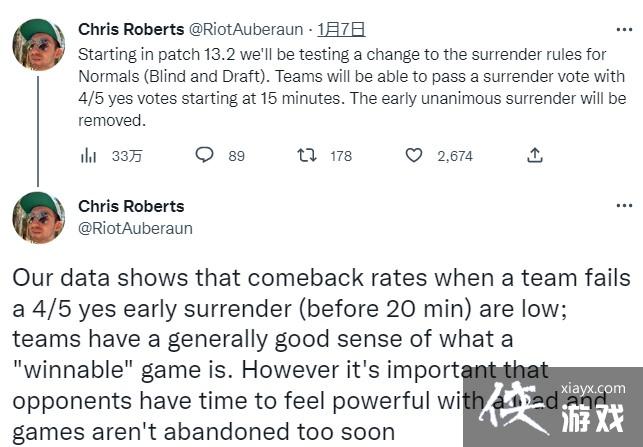Click the Chris Roberts name in the second tweet

tap(131, 206)
